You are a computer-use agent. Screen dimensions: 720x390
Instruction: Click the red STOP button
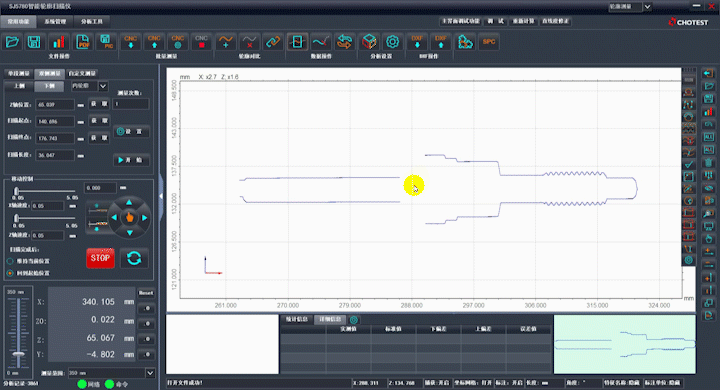click(101, 258)
